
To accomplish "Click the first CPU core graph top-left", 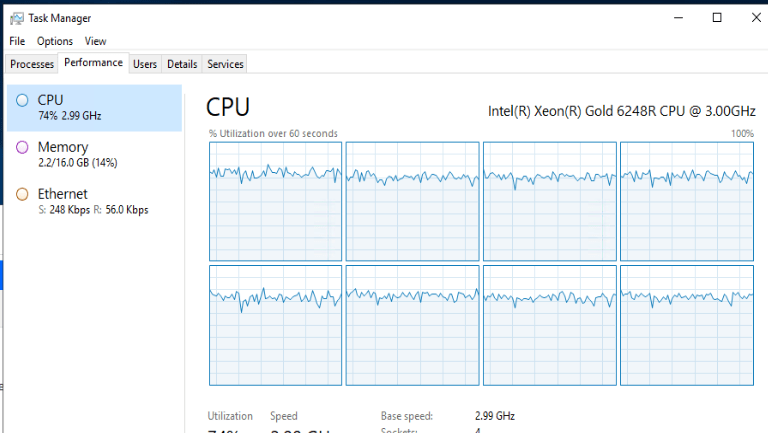I will pyautogui.click(x=275, y=201).
